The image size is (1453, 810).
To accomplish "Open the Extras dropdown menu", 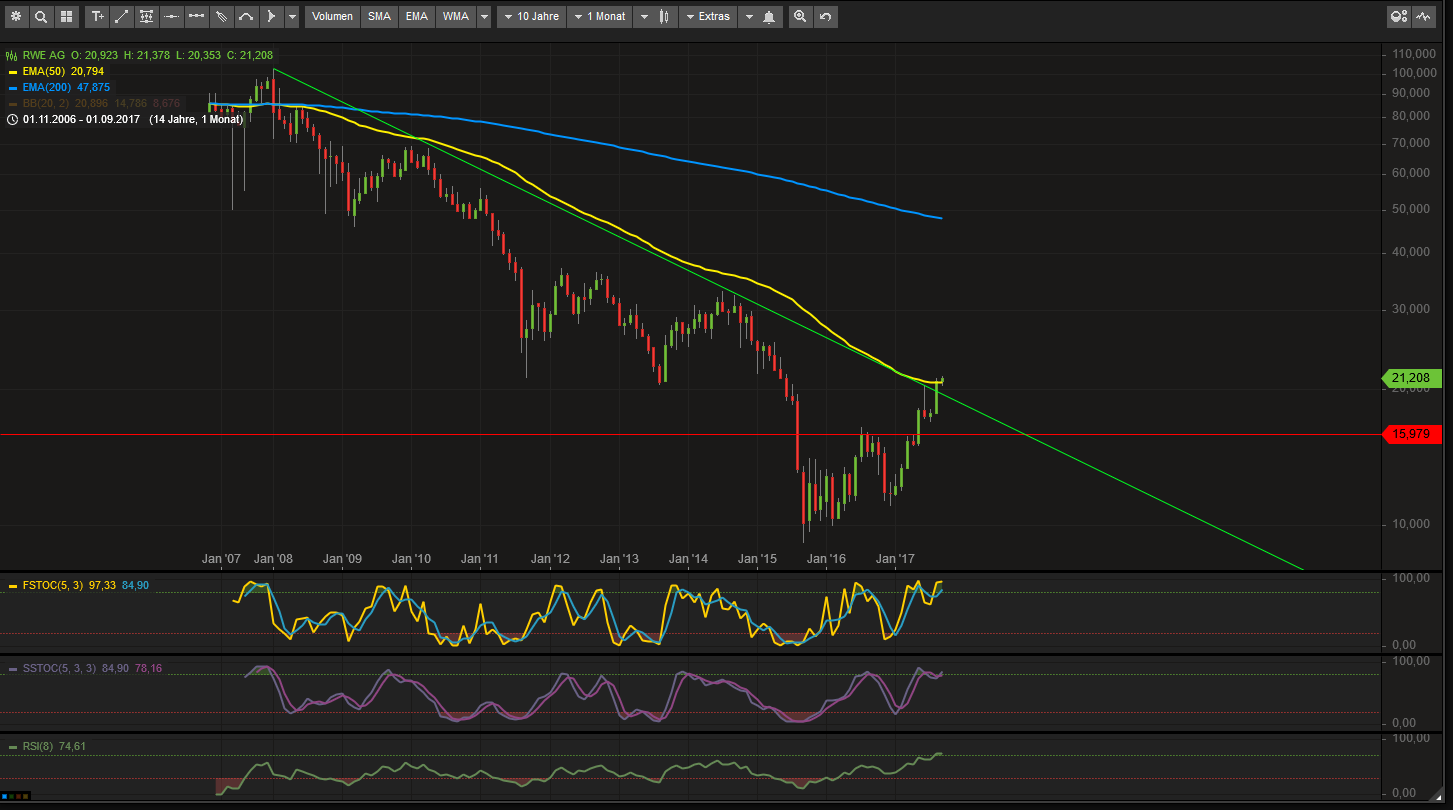I will pyautogui.click(x=708, y=16).
